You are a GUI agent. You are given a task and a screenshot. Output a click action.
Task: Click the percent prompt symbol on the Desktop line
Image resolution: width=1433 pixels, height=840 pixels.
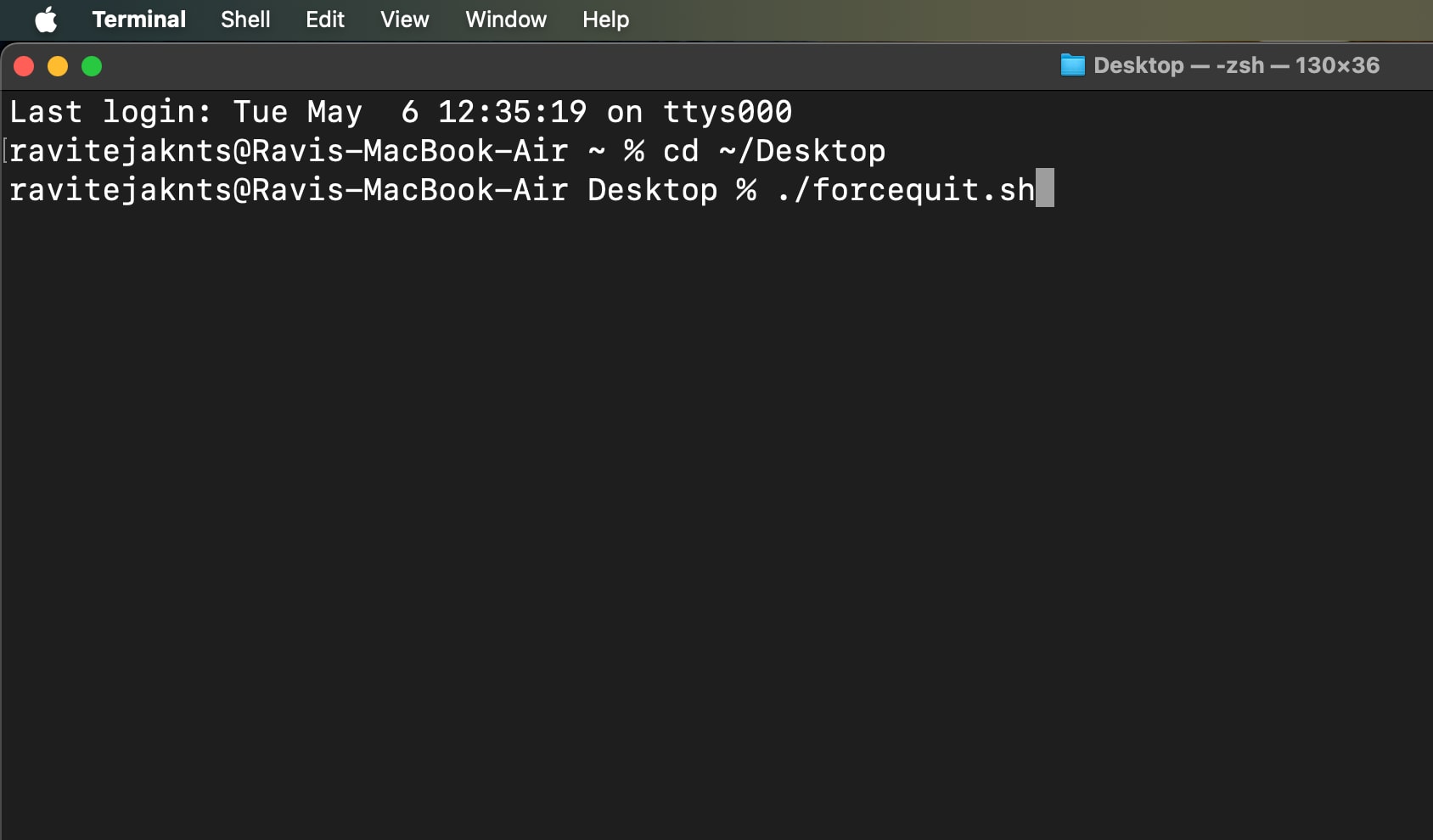point(746,188)
